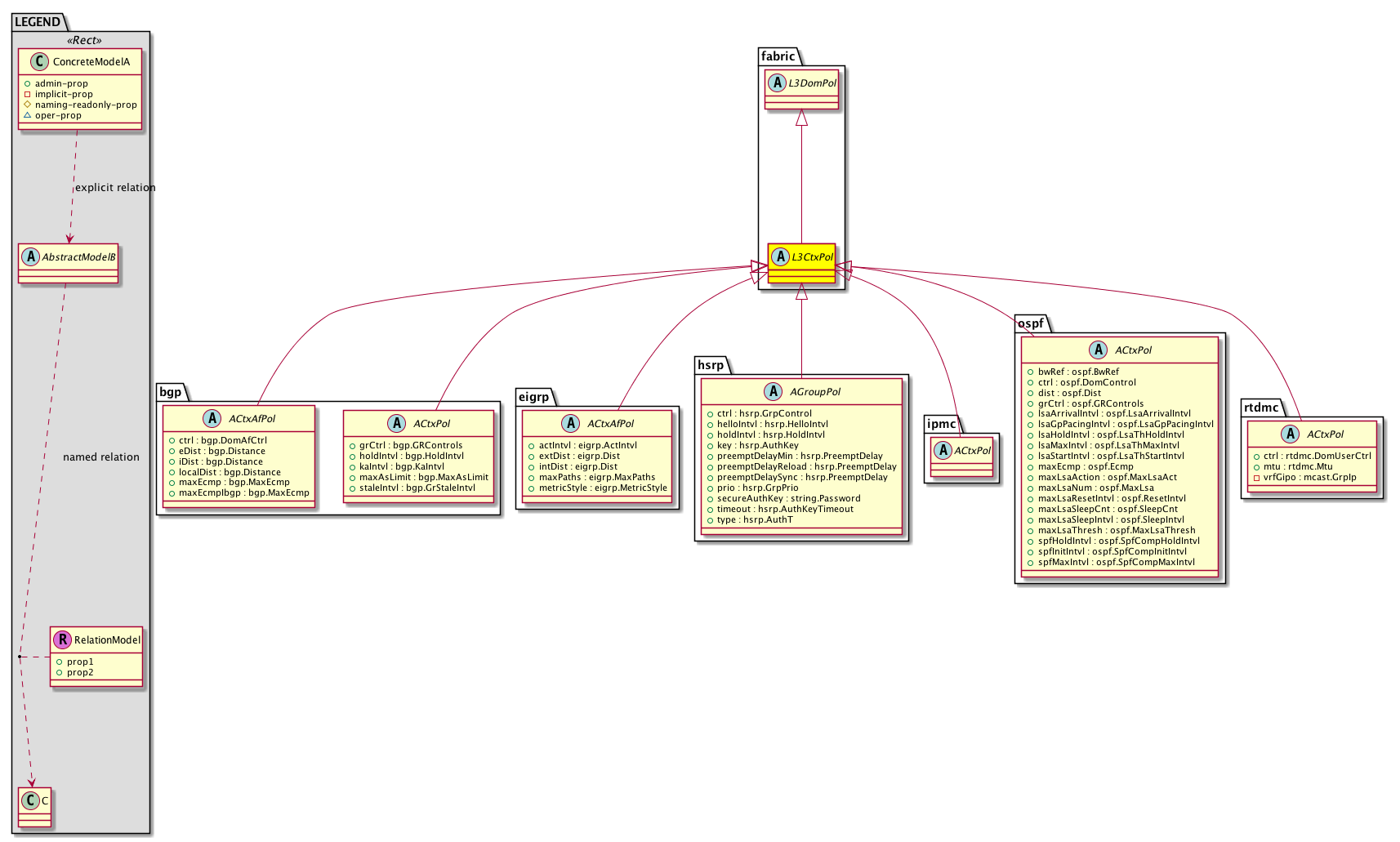This screenshot has height=842, width=1400.
Task: Click the A icon of rtdmc ACtxPol class
Action: [1290, 434]
